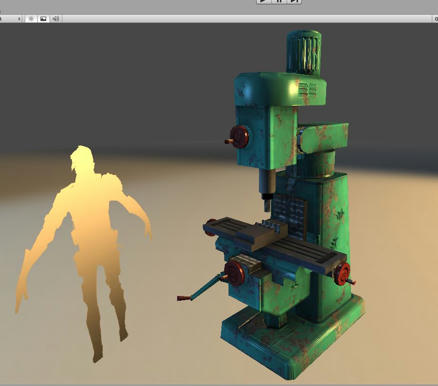Image resolution: width=438 pixels, height=386 pixels.
Task: Click the red handwheel on the machine head
Action: tap(239, 137)
